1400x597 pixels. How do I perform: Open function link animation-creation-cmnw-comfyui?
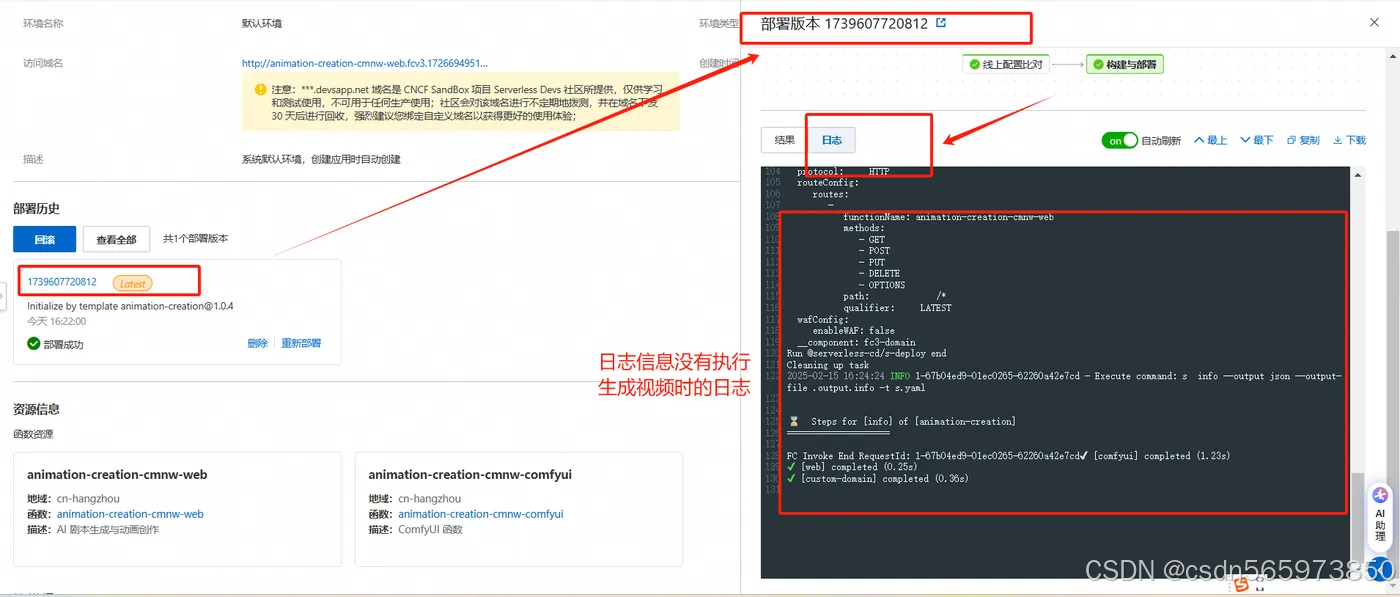click(x=481, y=514)
